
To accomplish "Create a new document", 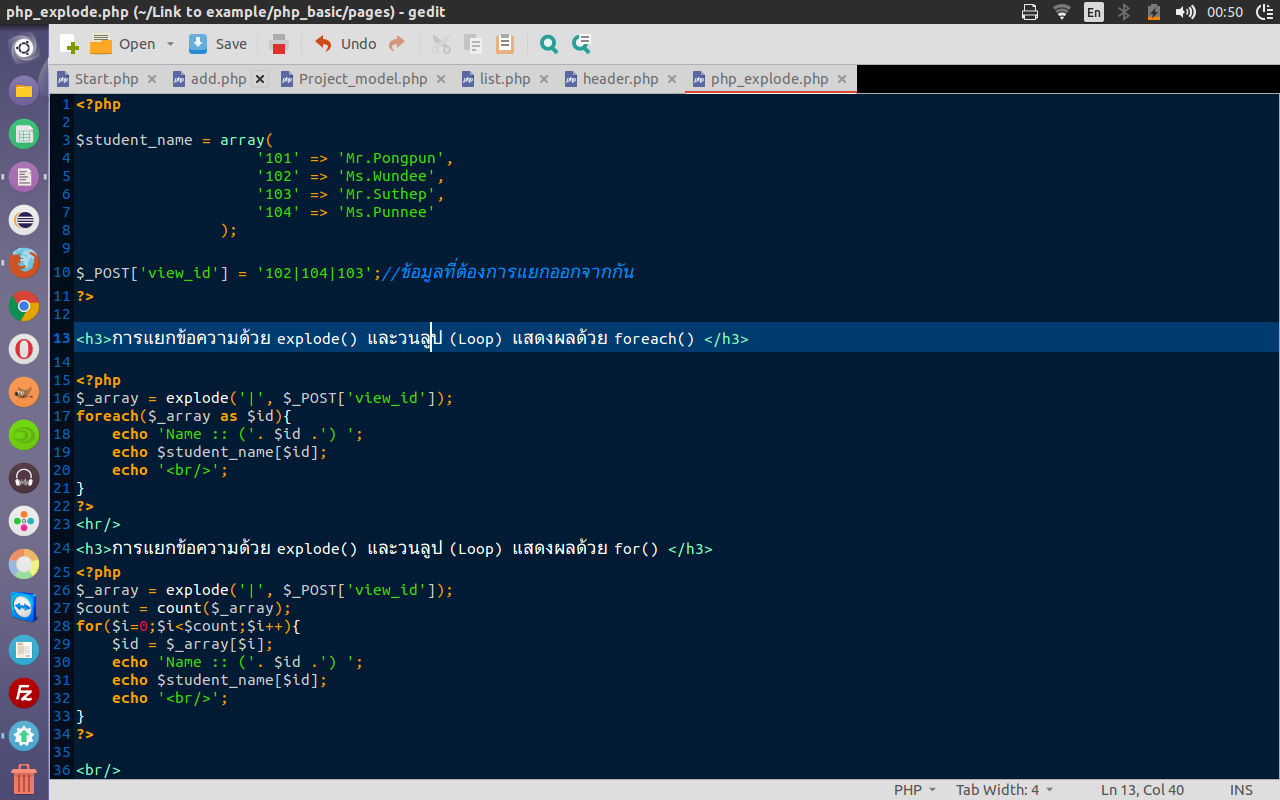I will click(68, 43).
